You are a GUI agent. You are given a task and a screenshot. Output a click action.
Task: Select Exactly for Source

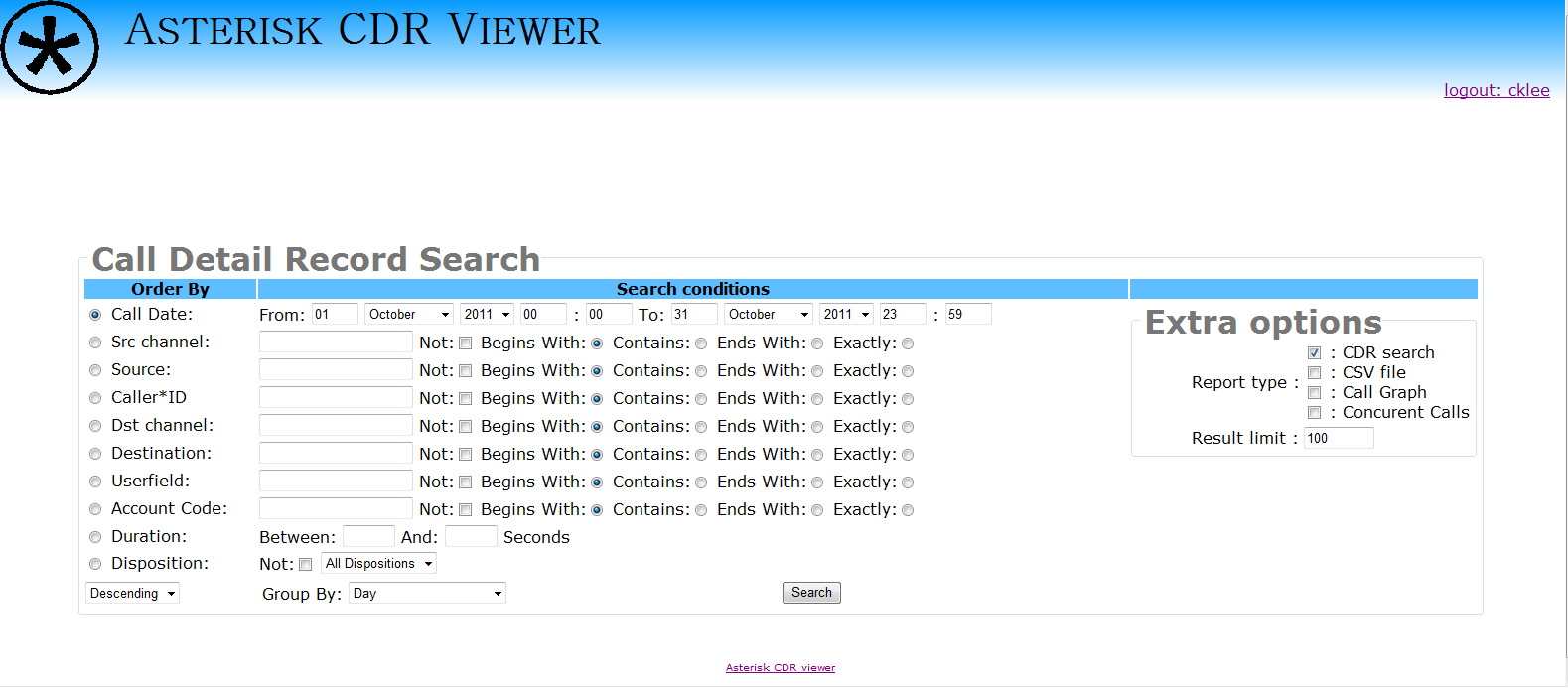point(908,371)
